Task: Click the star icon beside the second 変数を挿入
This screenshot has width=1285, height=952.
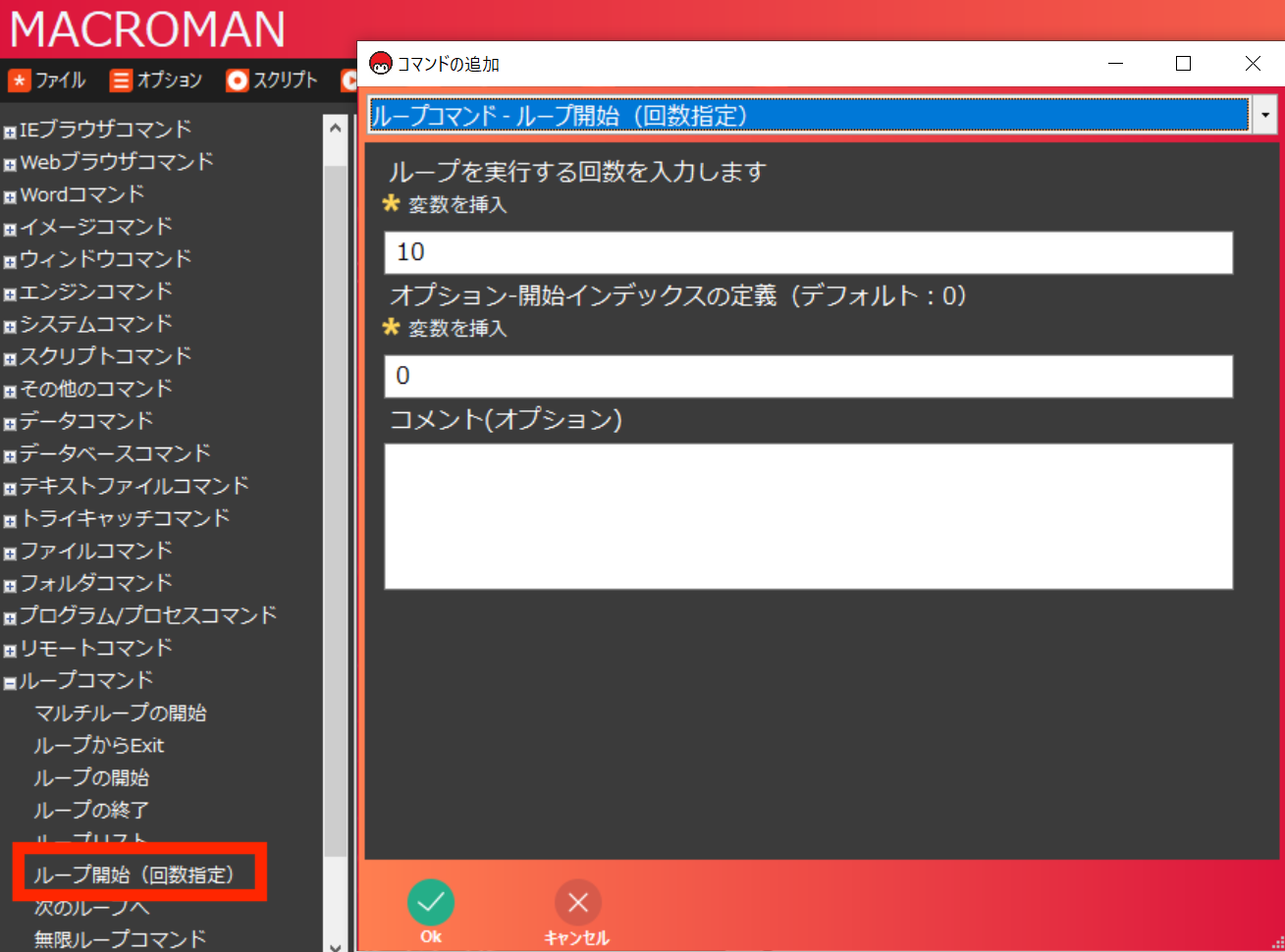Action: coord(392,327)
